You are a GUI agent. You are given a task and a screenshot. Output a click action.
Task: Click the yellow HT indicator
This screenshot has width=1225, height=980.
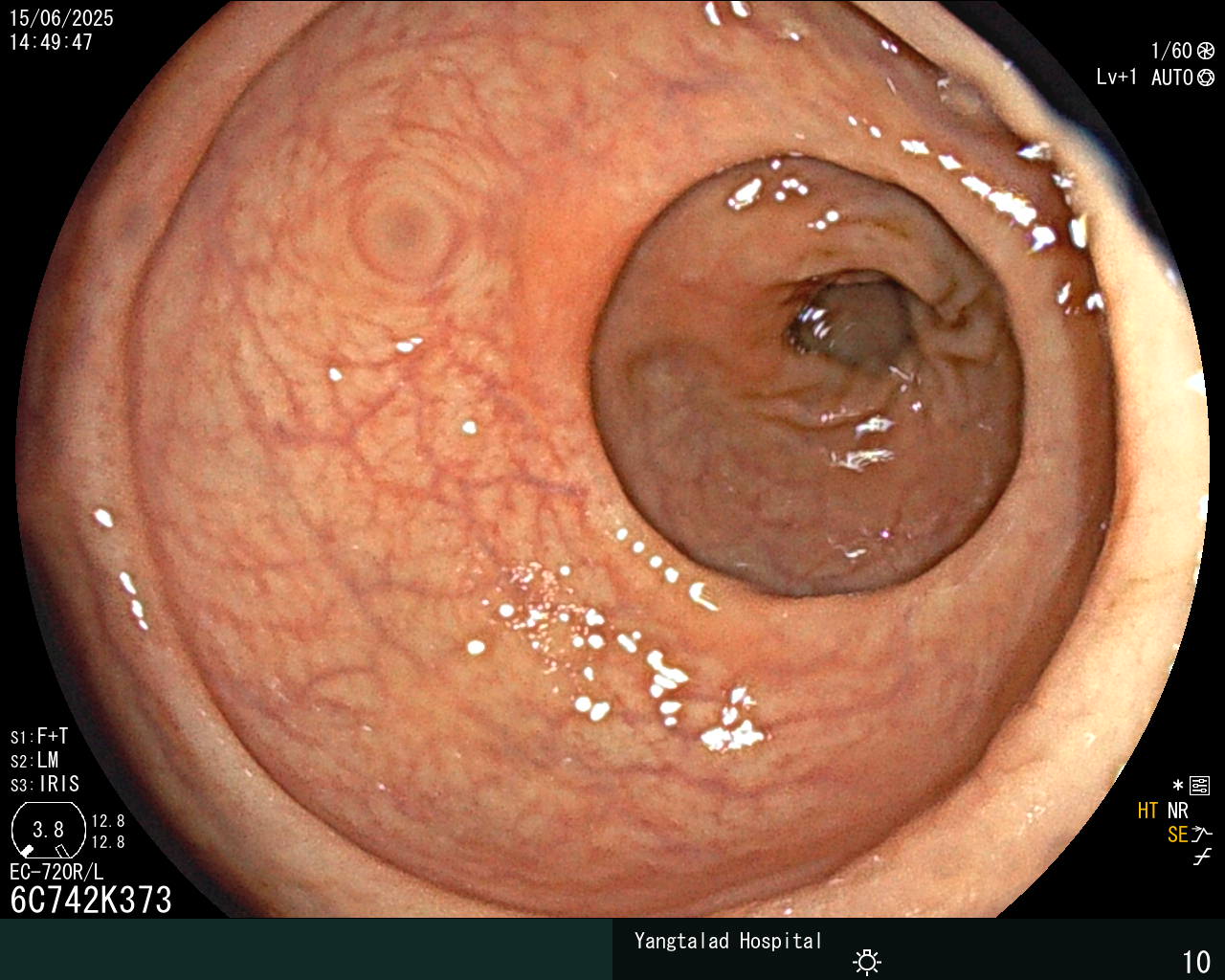click(x=1147, y=811)
